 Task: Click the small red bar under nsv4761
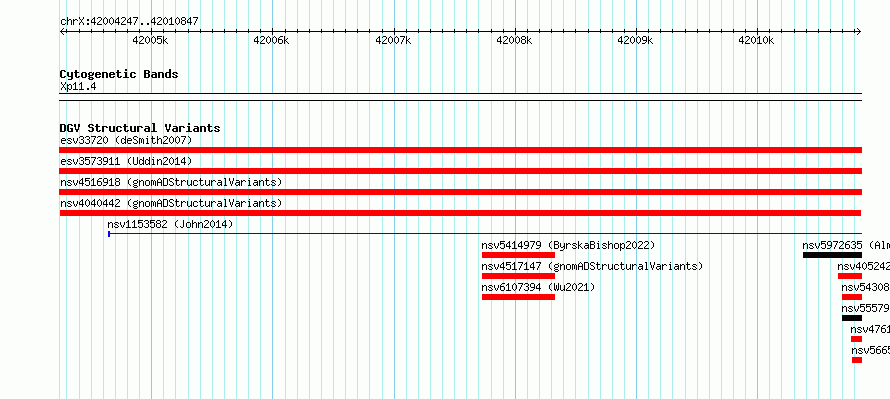[x=857, y=339]
